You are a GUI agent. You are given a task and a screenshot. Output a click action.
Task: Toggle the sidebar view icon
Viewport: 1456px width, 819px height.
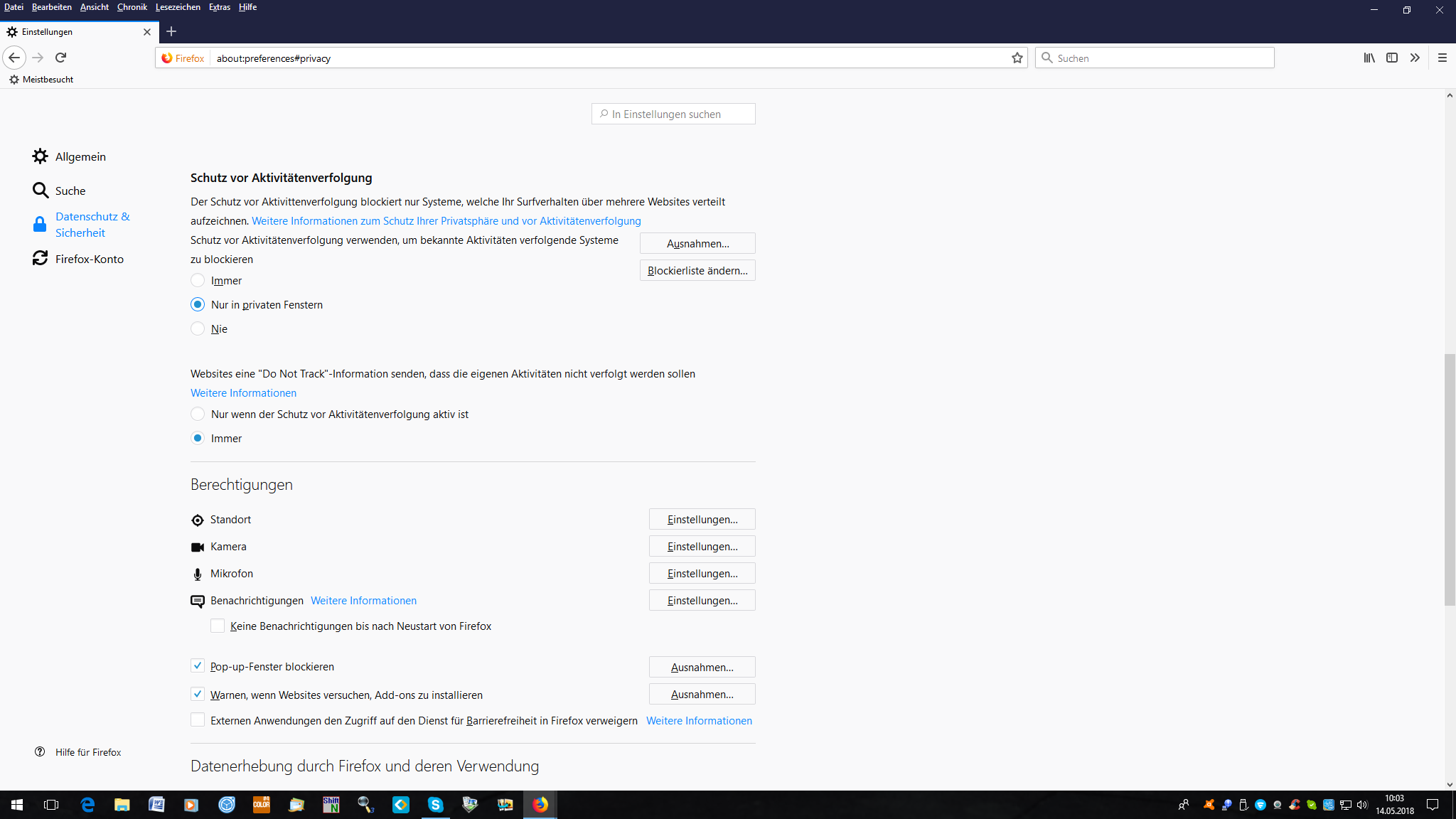tap(1392, 58)
